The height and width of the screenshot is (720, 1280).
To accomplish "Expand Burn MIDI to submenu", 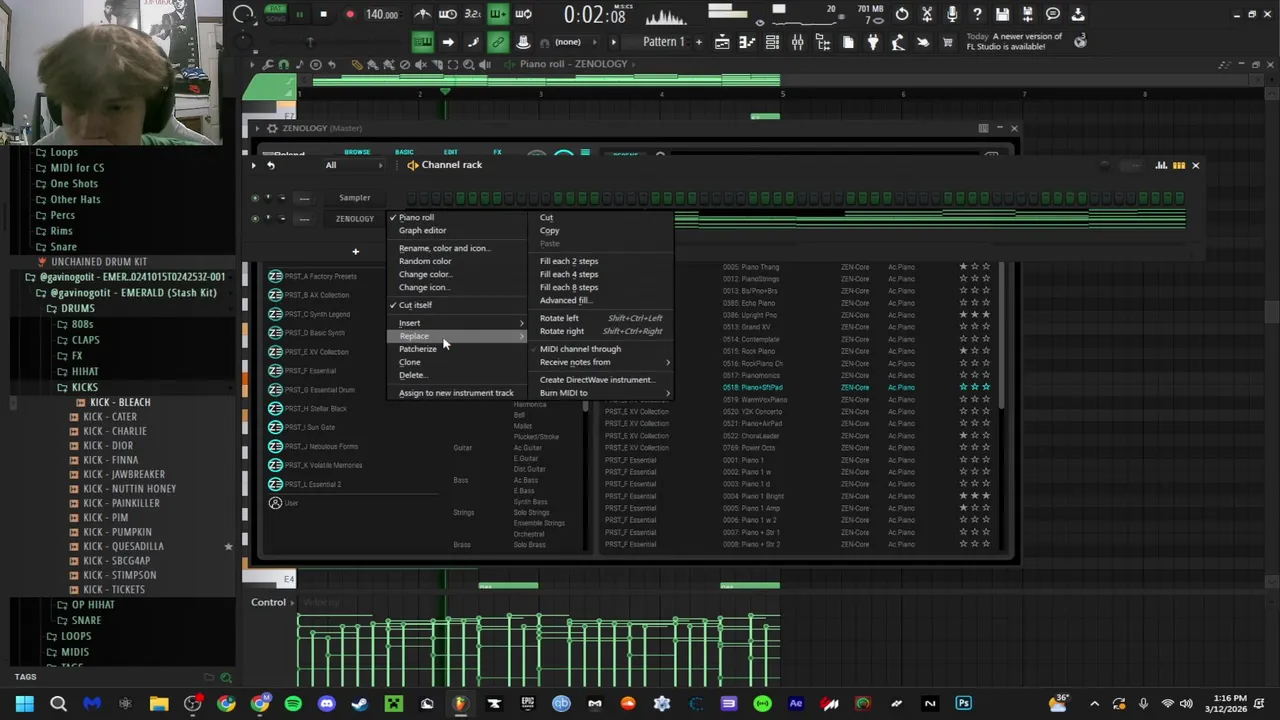I will coord(604,393).
